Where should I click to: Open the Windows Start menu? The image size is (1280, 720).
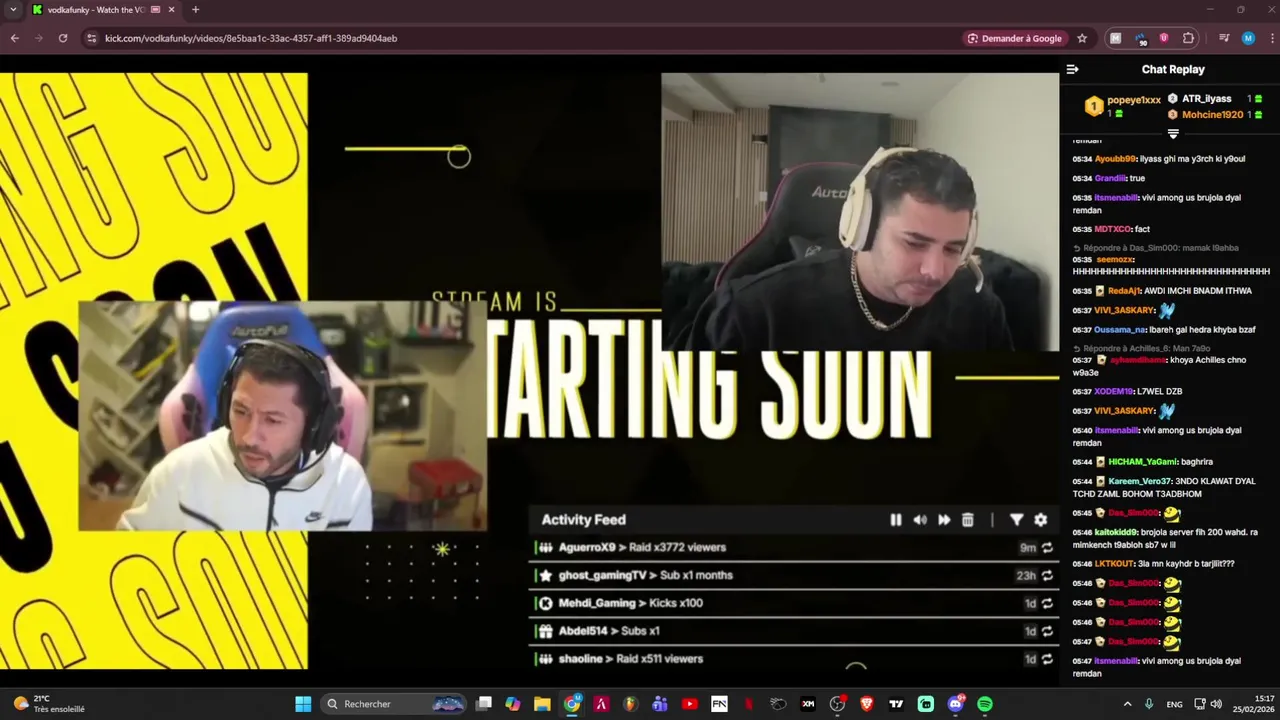[303, 704]
